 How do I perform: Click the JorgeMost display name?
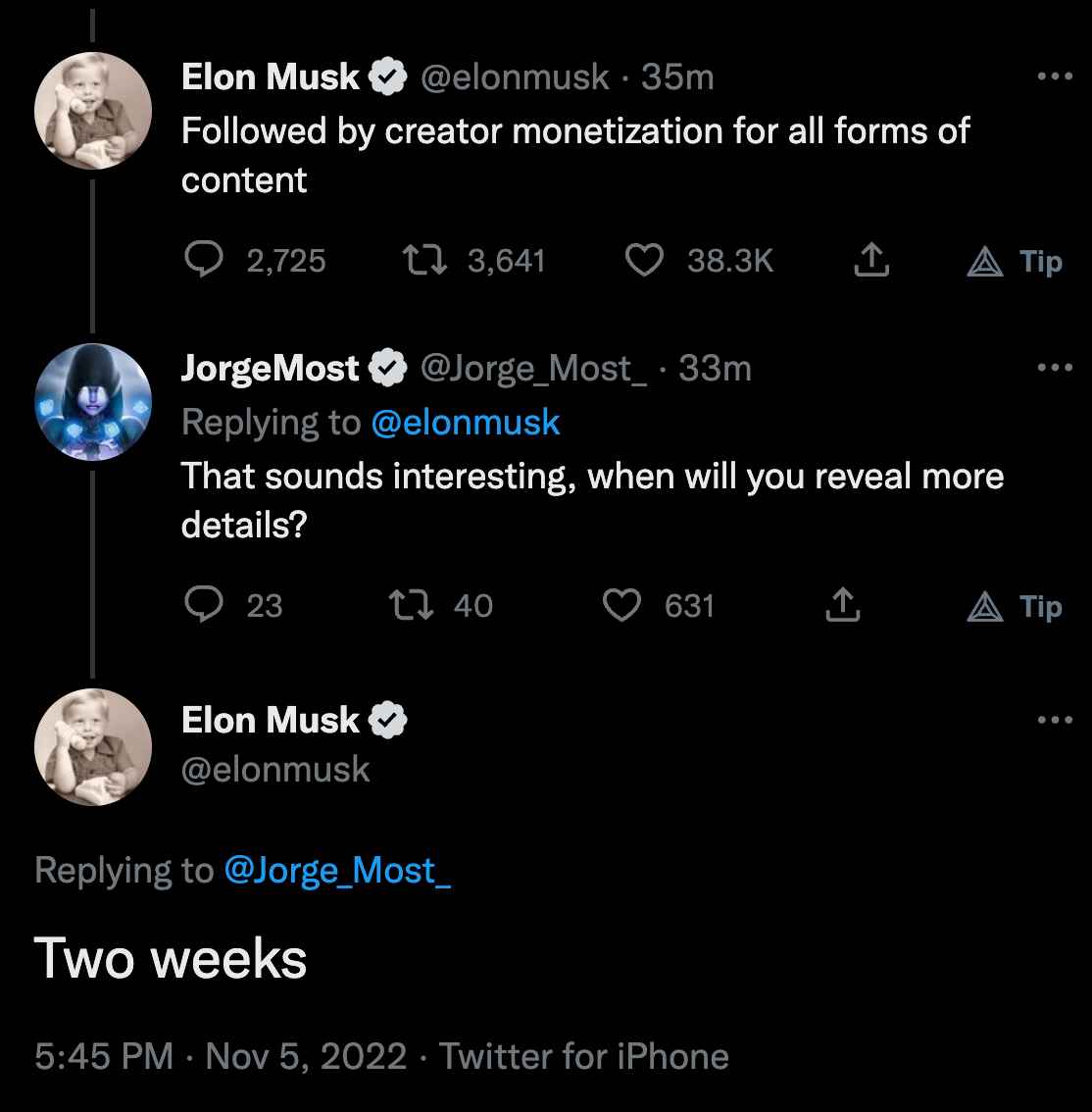270,369
